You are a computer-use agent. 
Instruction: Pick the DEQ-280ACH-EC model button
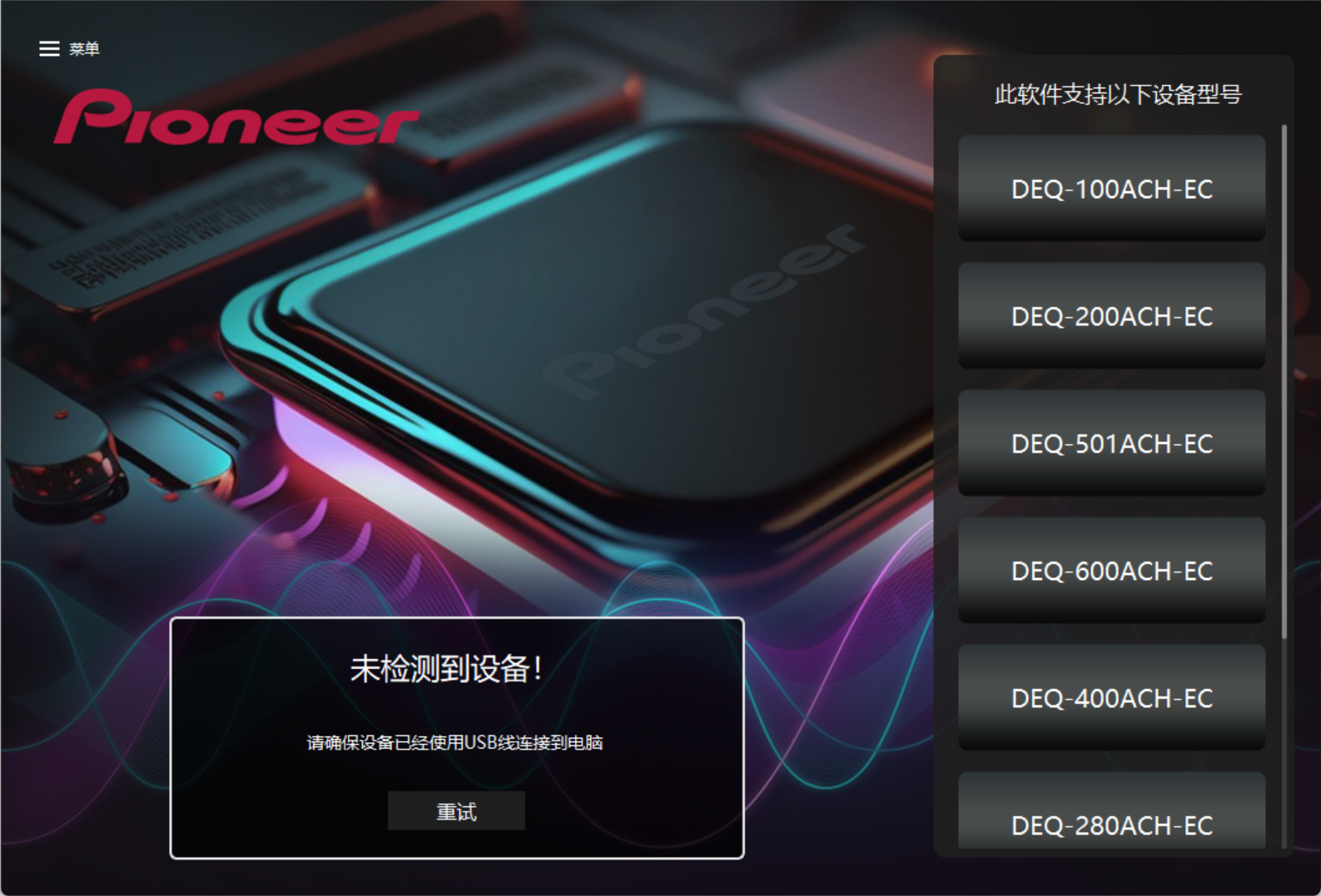pos(1111,811)
